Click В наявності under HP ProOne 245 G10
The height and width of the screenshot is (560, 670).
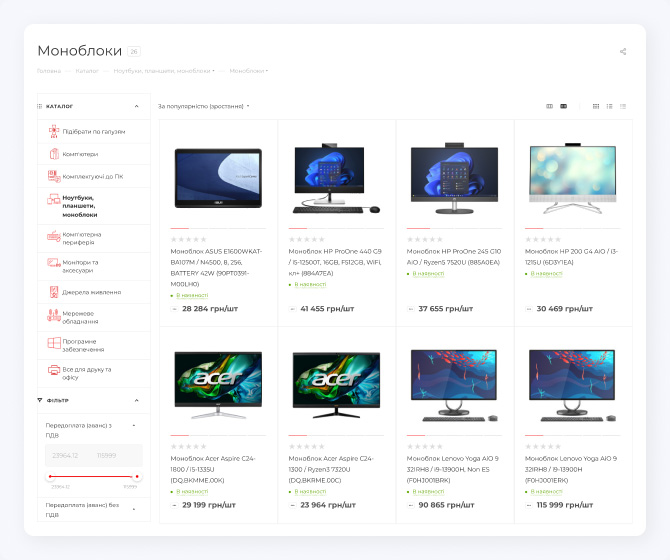pyautogui.click(x=428, y=273)
